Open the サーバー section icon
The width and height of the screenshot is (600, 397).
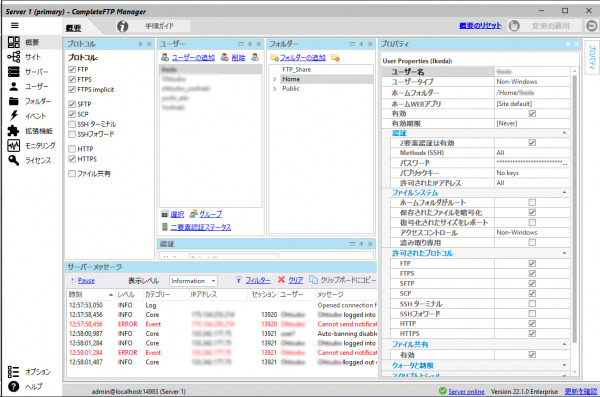tap(13, 72)
